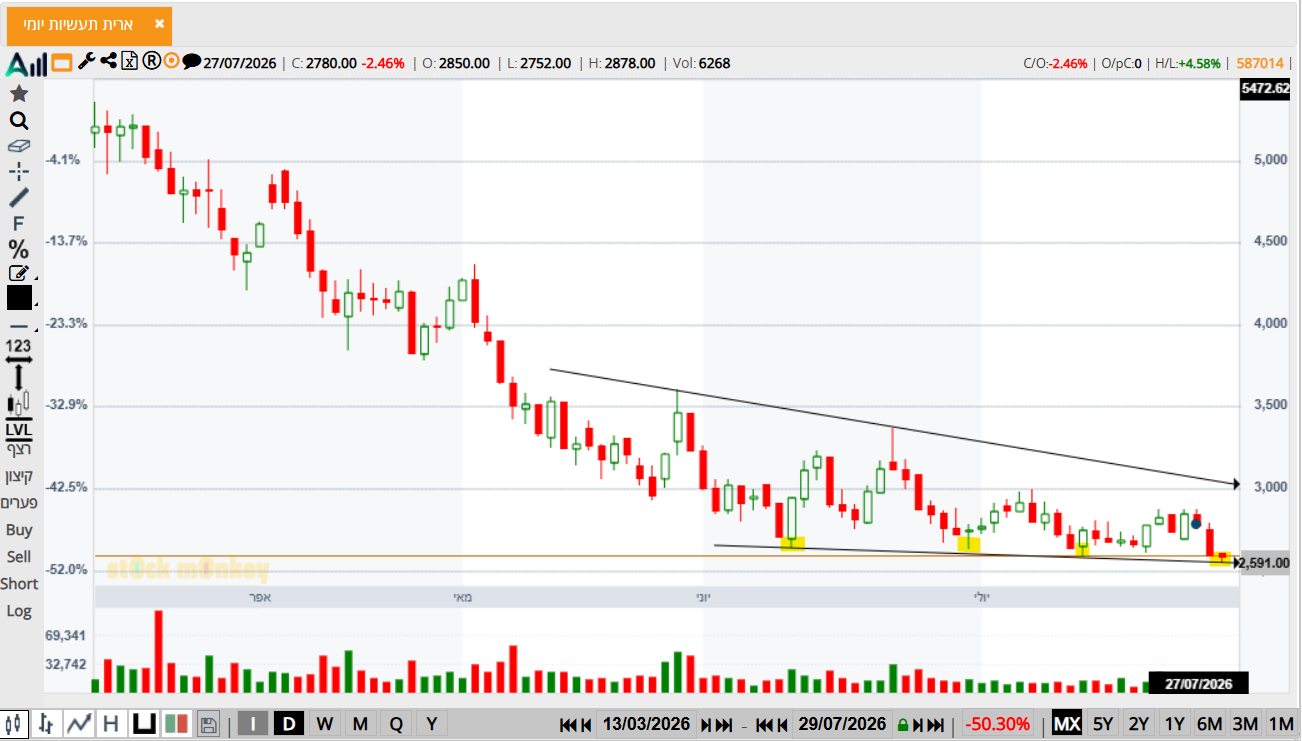Activate the crosshair cursor tool

[19, 171]
